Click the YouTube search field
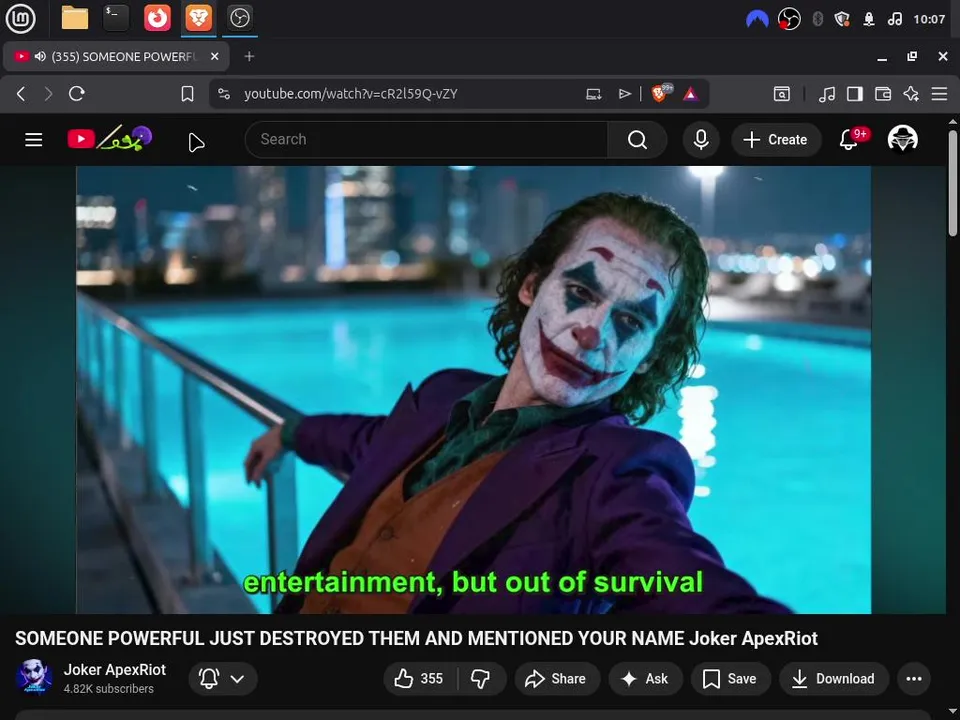 tap(426, 140)
